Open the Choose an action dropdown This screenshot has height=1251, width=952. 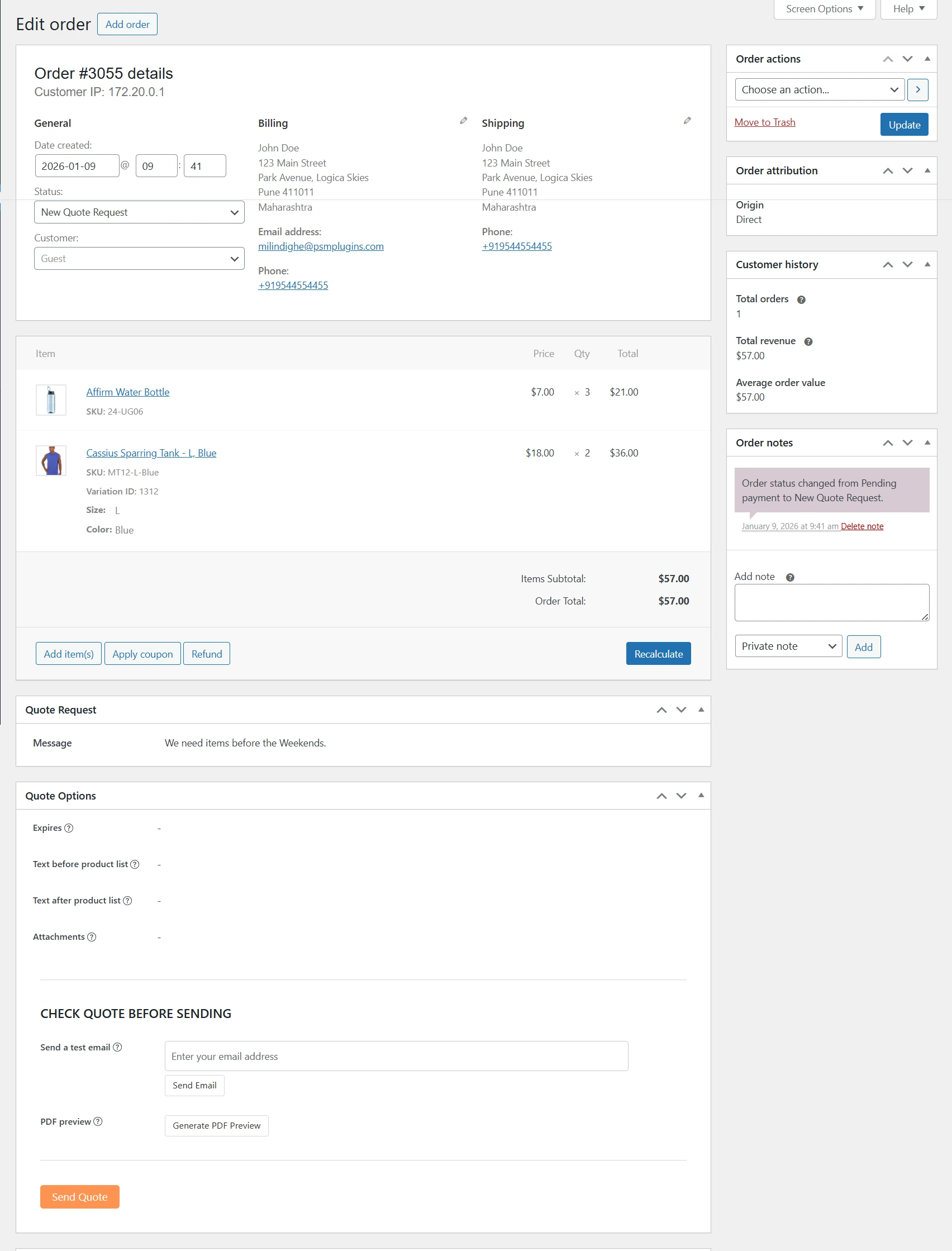coord(819,90)
